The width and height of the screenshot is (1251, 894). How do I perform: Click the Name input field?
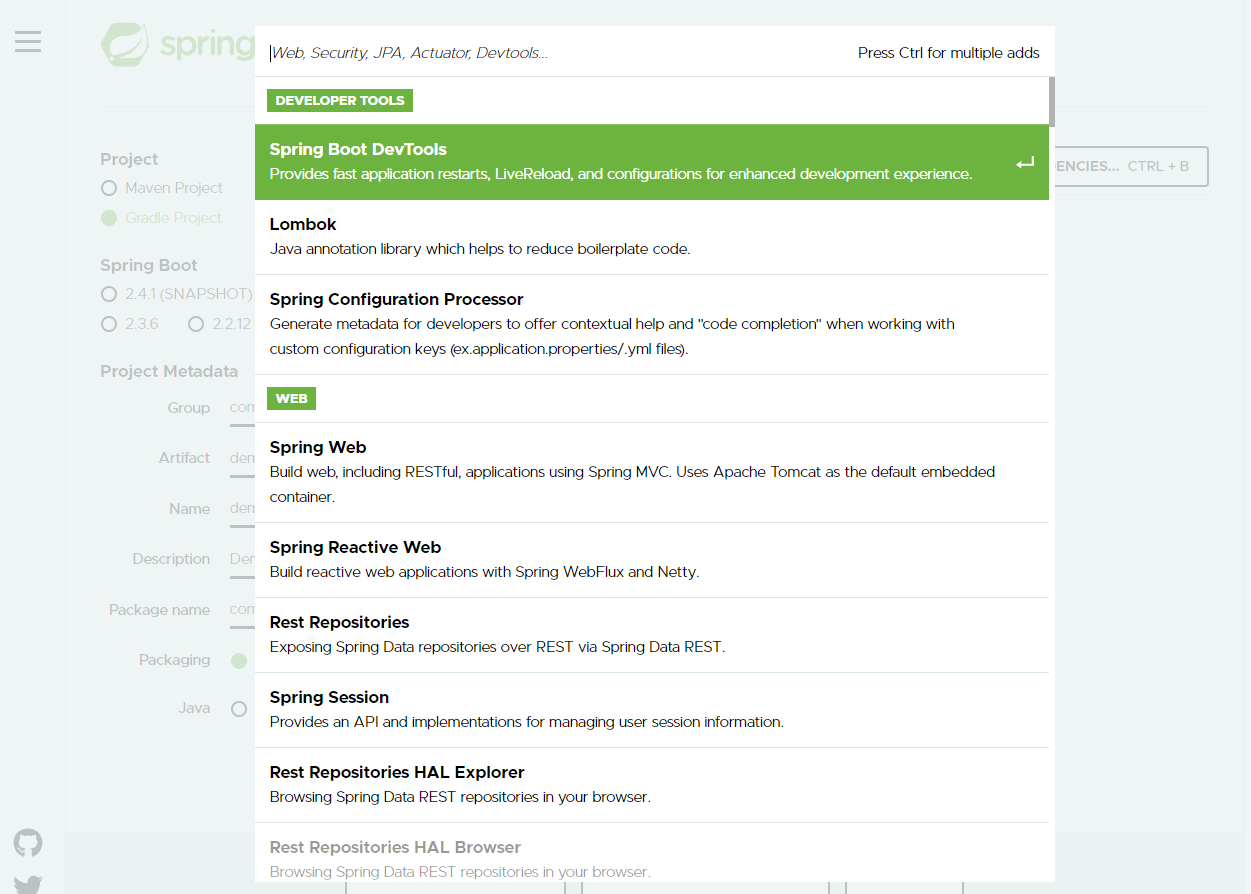(242, 509)
